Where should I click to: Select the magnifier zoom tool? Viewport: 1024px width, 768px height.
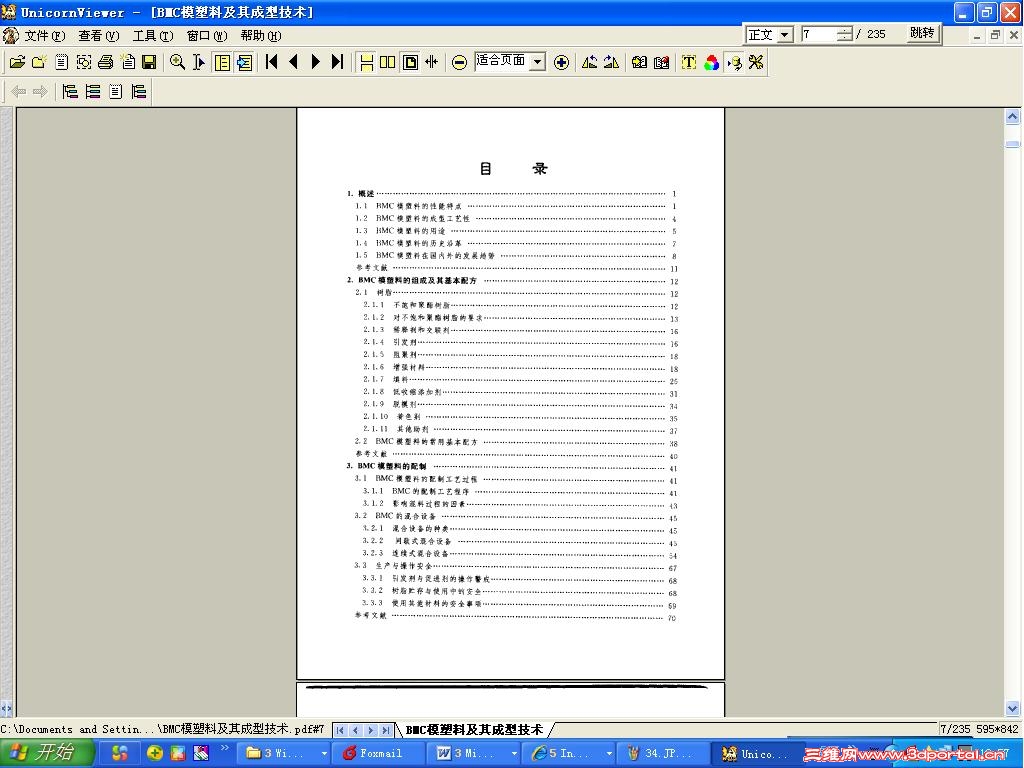click(x=177, y=62)
